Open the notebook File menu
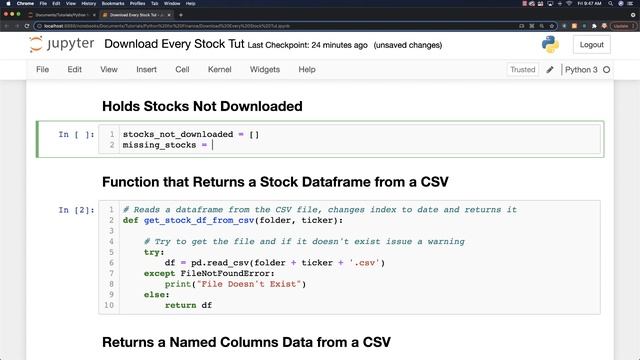The width and height of the screenshot is (640, 360). tap(42, 69)
